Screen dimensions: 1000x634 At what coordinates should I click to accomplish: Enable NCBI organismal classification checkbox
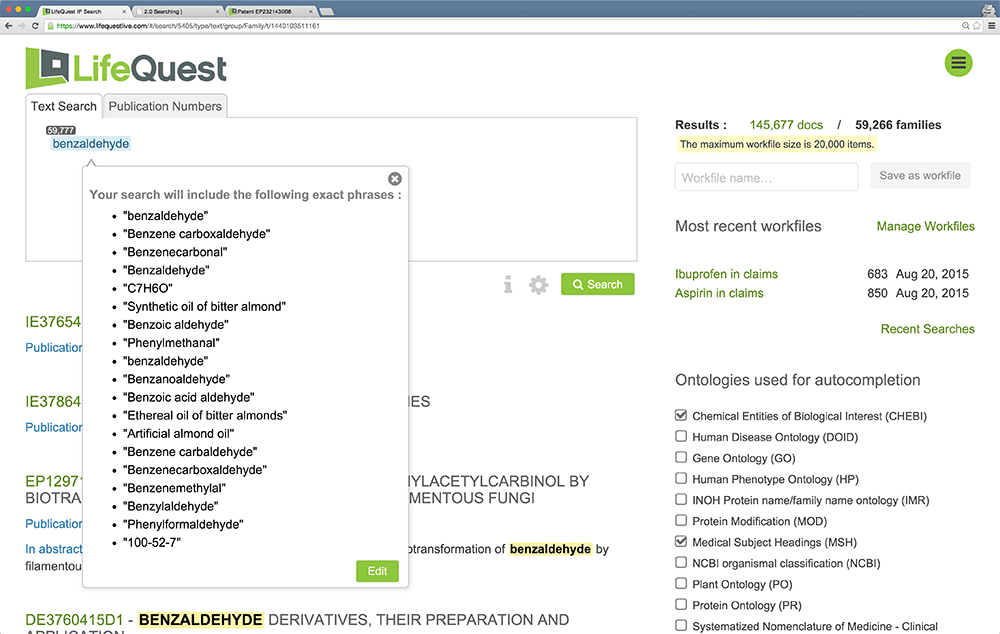[x=681, y=563]
